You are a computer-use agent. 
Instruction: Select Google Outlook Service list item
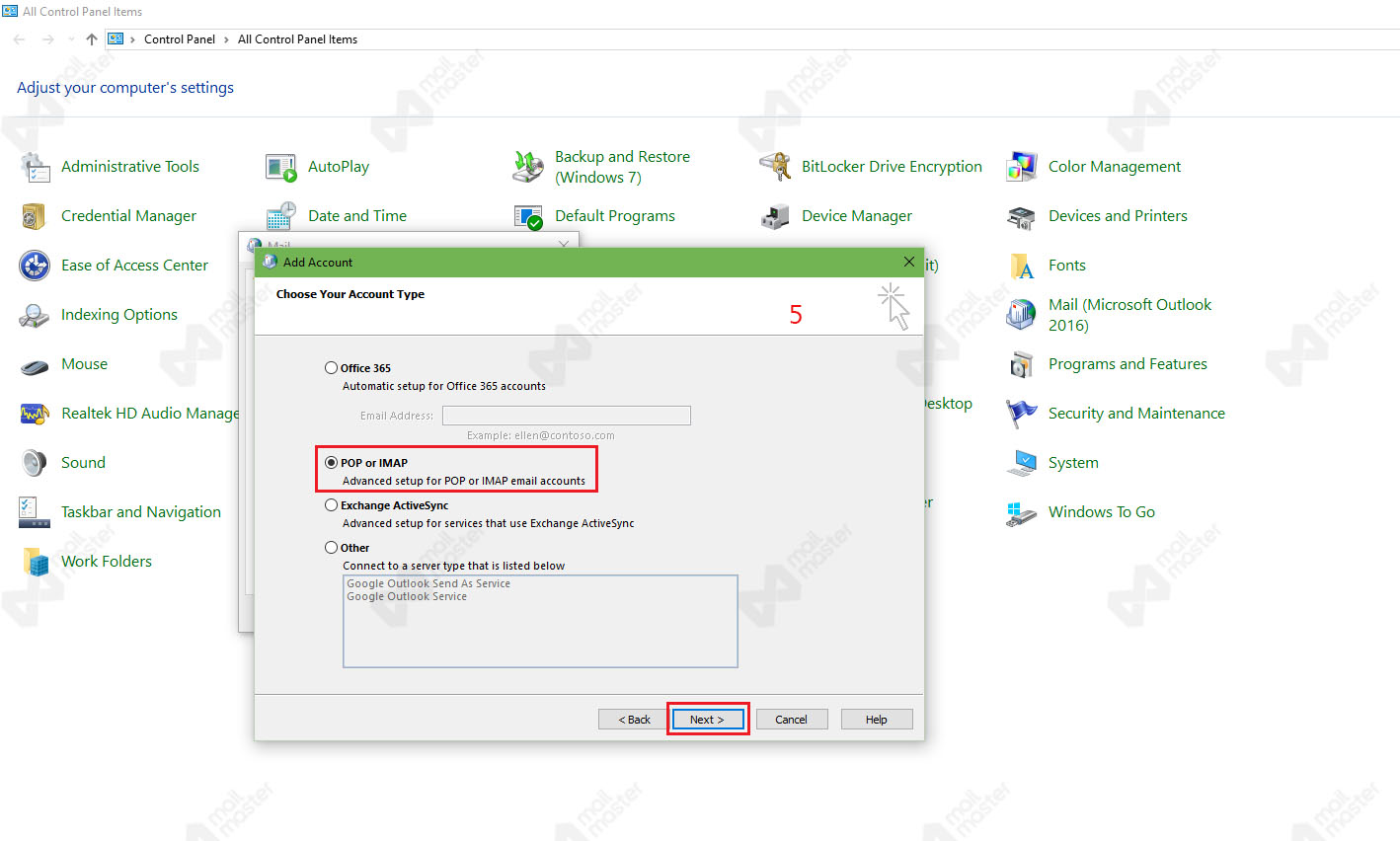click(x=407, y=596)
